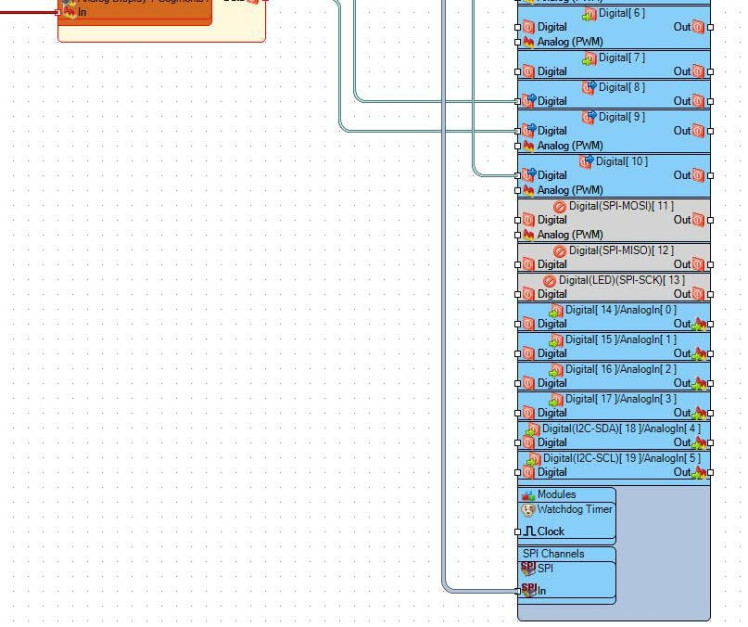Click the Out pin connector of Digital[ 17 ]/AnalogIn[ 3 ]
The width and height of the screenshot is (748, 627).
pos(710,413)
